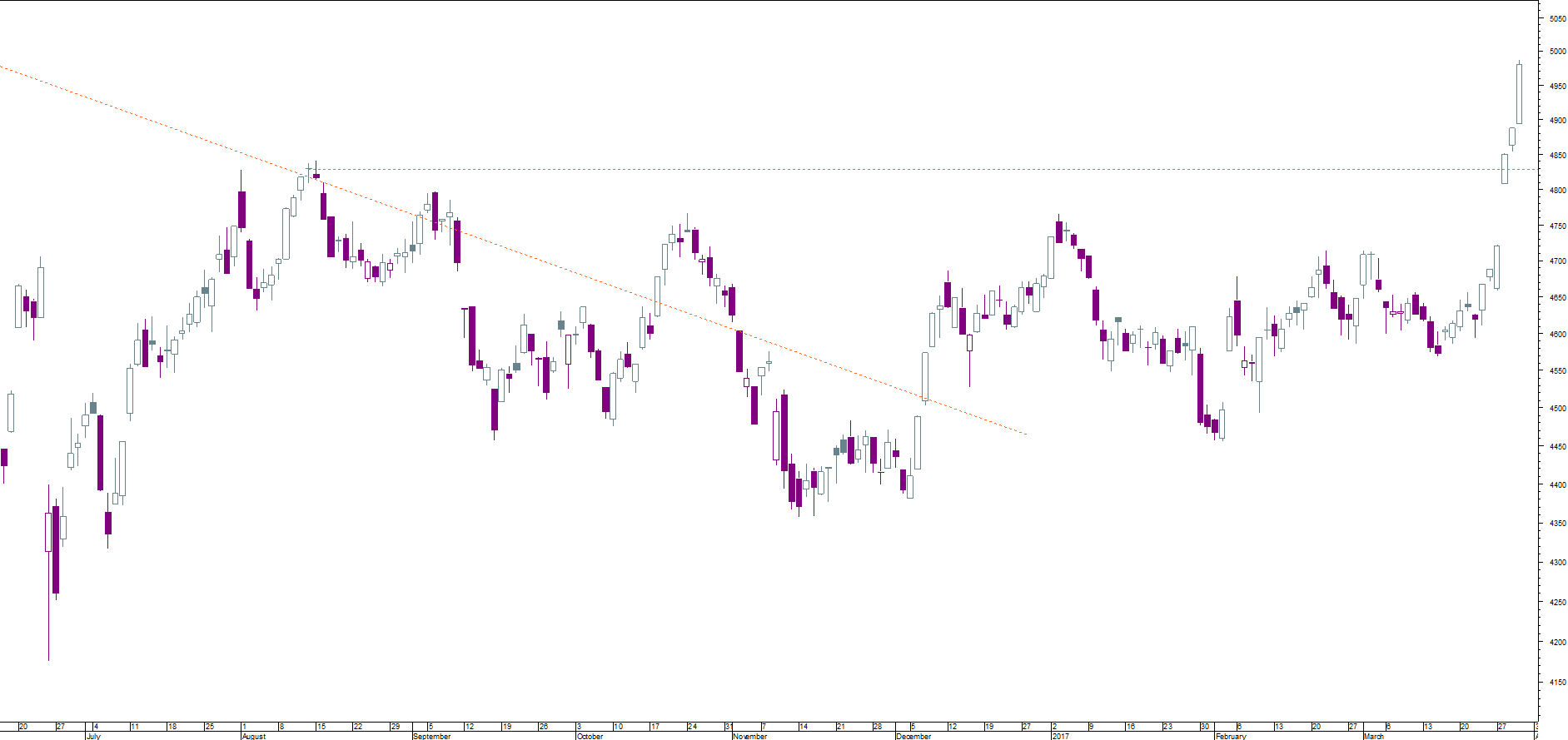The image size is (1568, 740).
Task: Click the 5000 price axis label
Action: (x=1557, y=52)
